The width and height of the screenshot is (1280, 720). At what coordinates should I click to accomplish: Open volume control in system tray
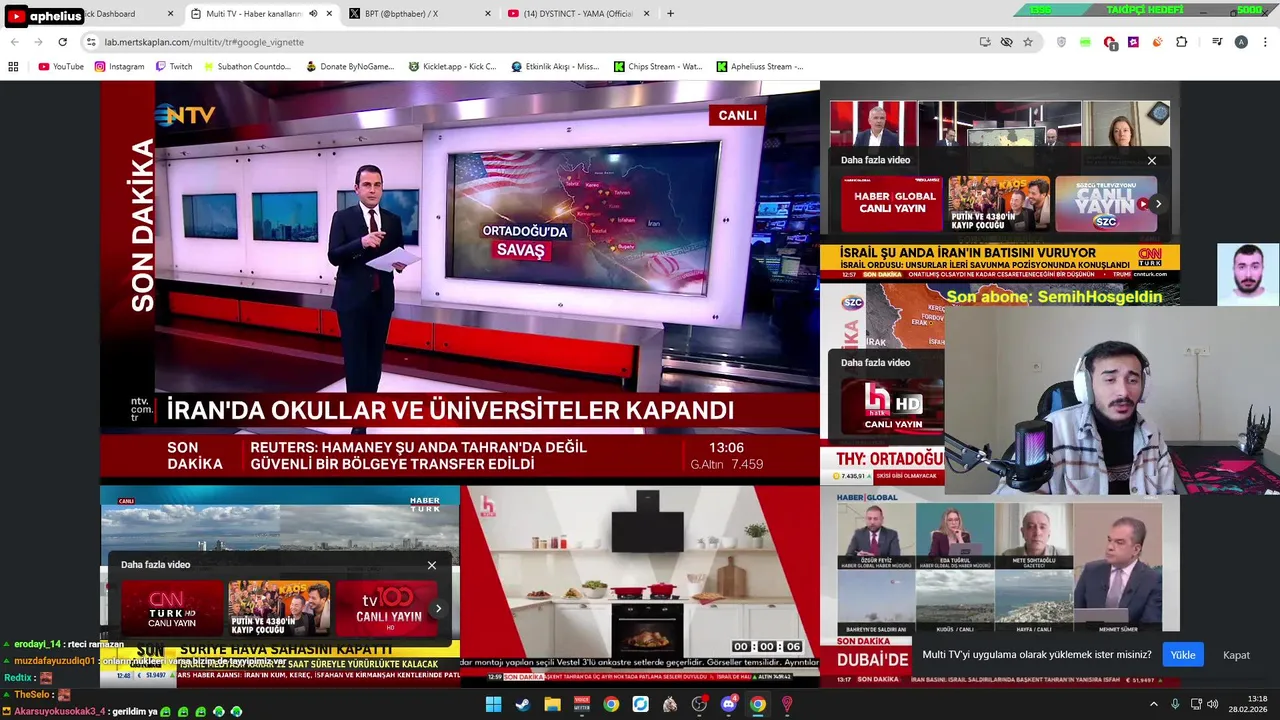coord(1212,704)
